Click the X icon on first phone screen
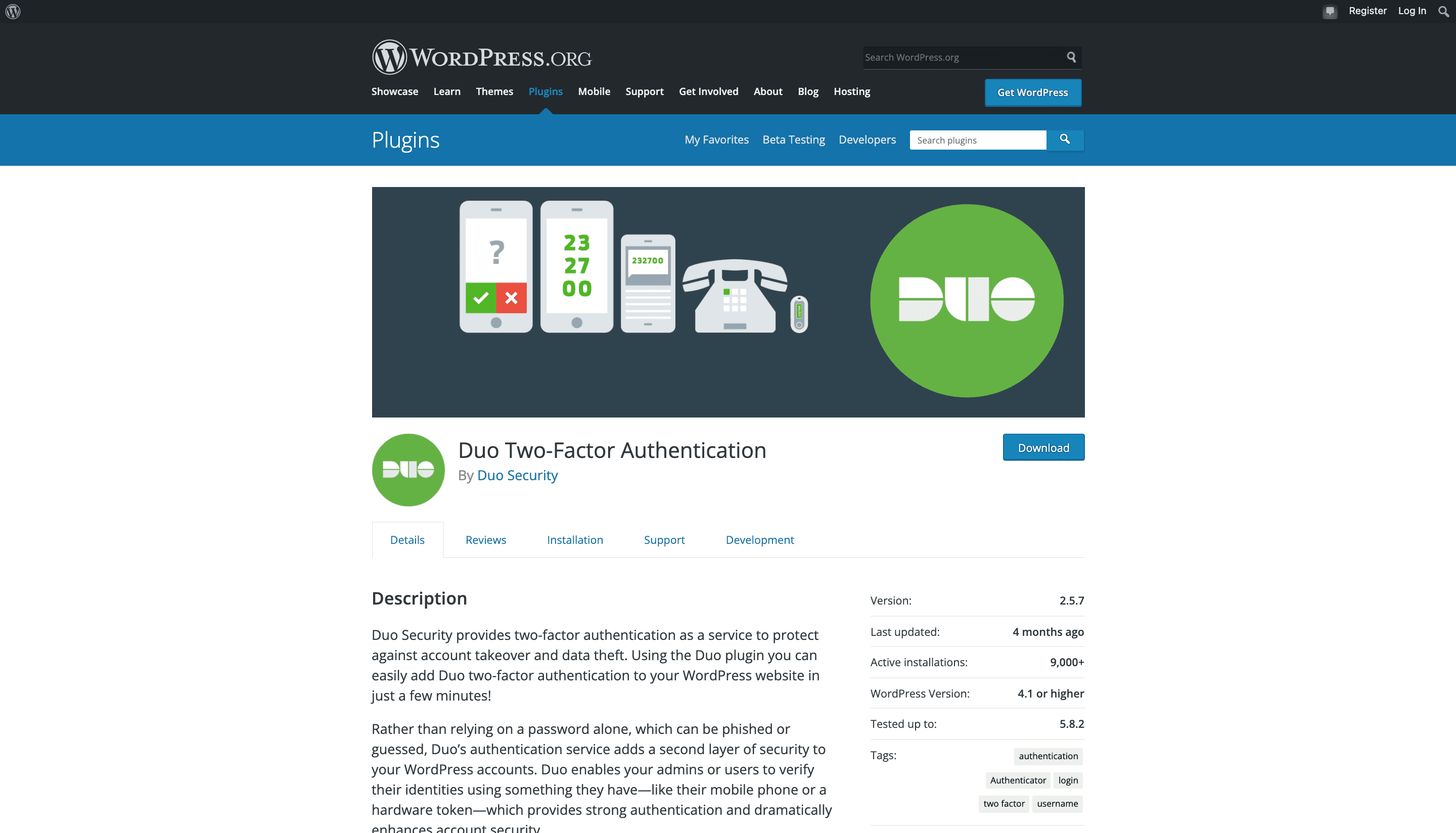Viewport: 1456px width, 833px height. click(511, 298)
